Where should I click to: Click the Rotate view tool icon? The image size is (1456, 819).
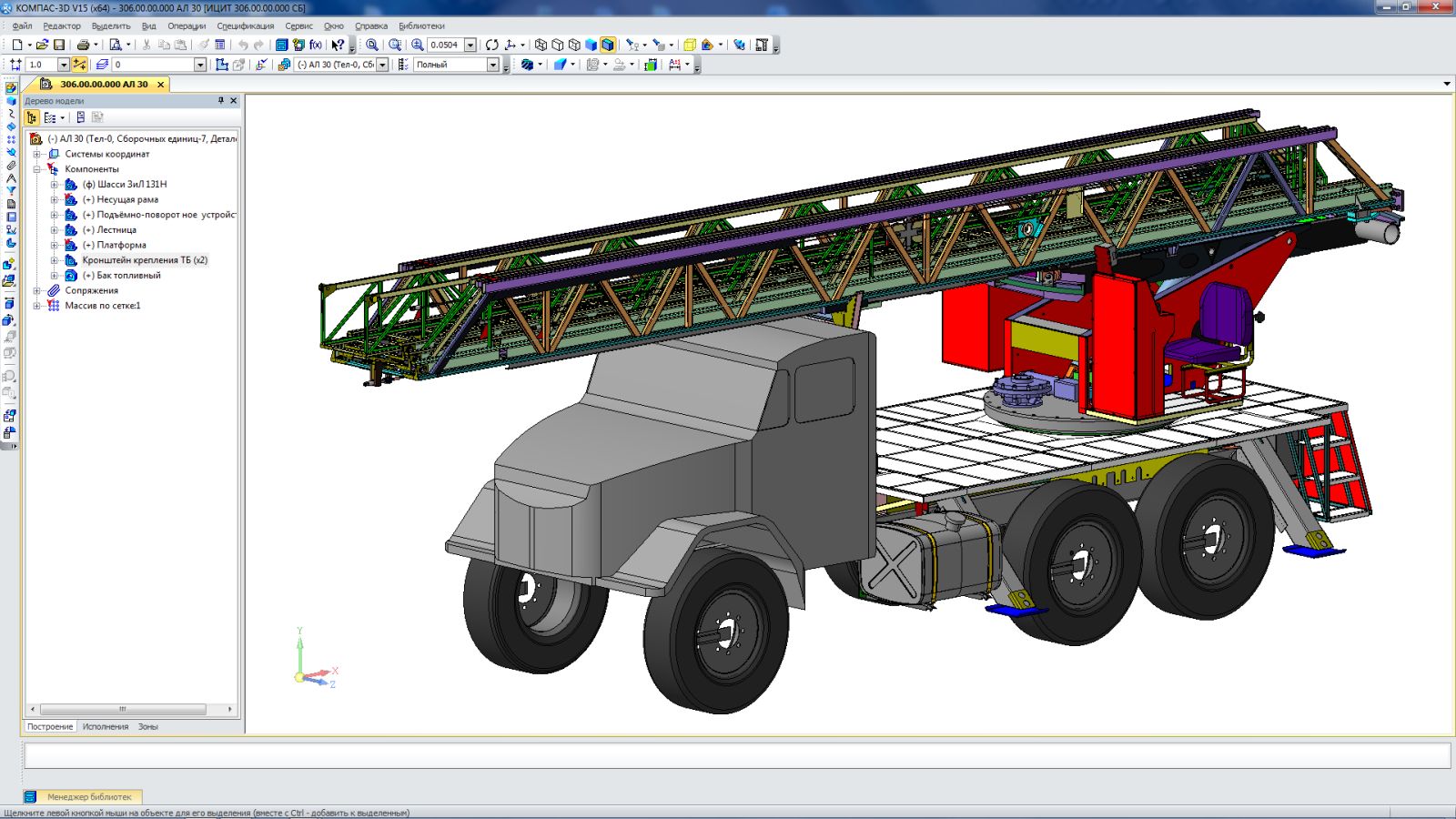(491, 45)
